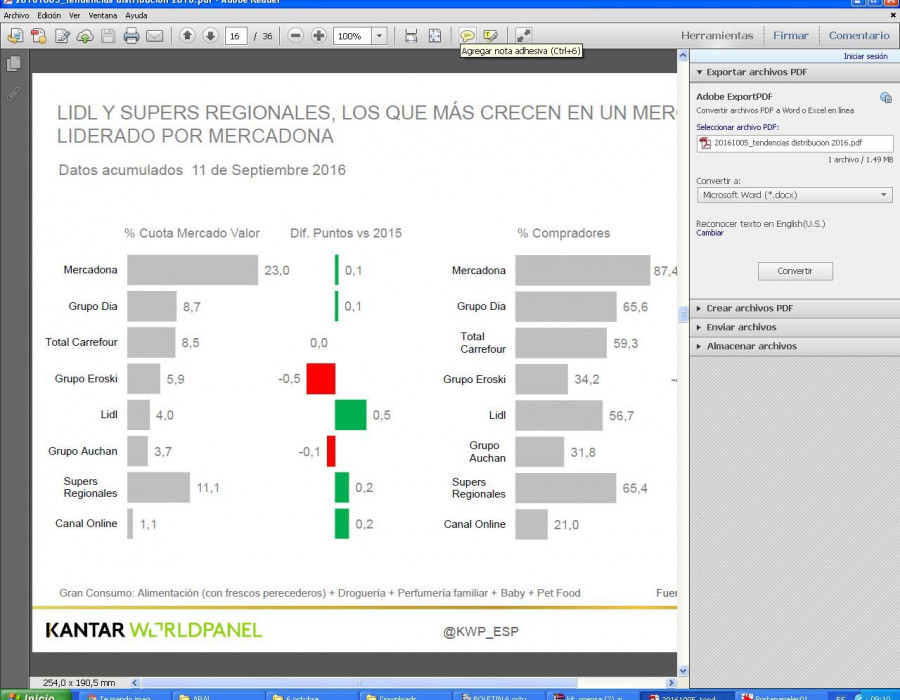Open the Ayuda menu

136,15
